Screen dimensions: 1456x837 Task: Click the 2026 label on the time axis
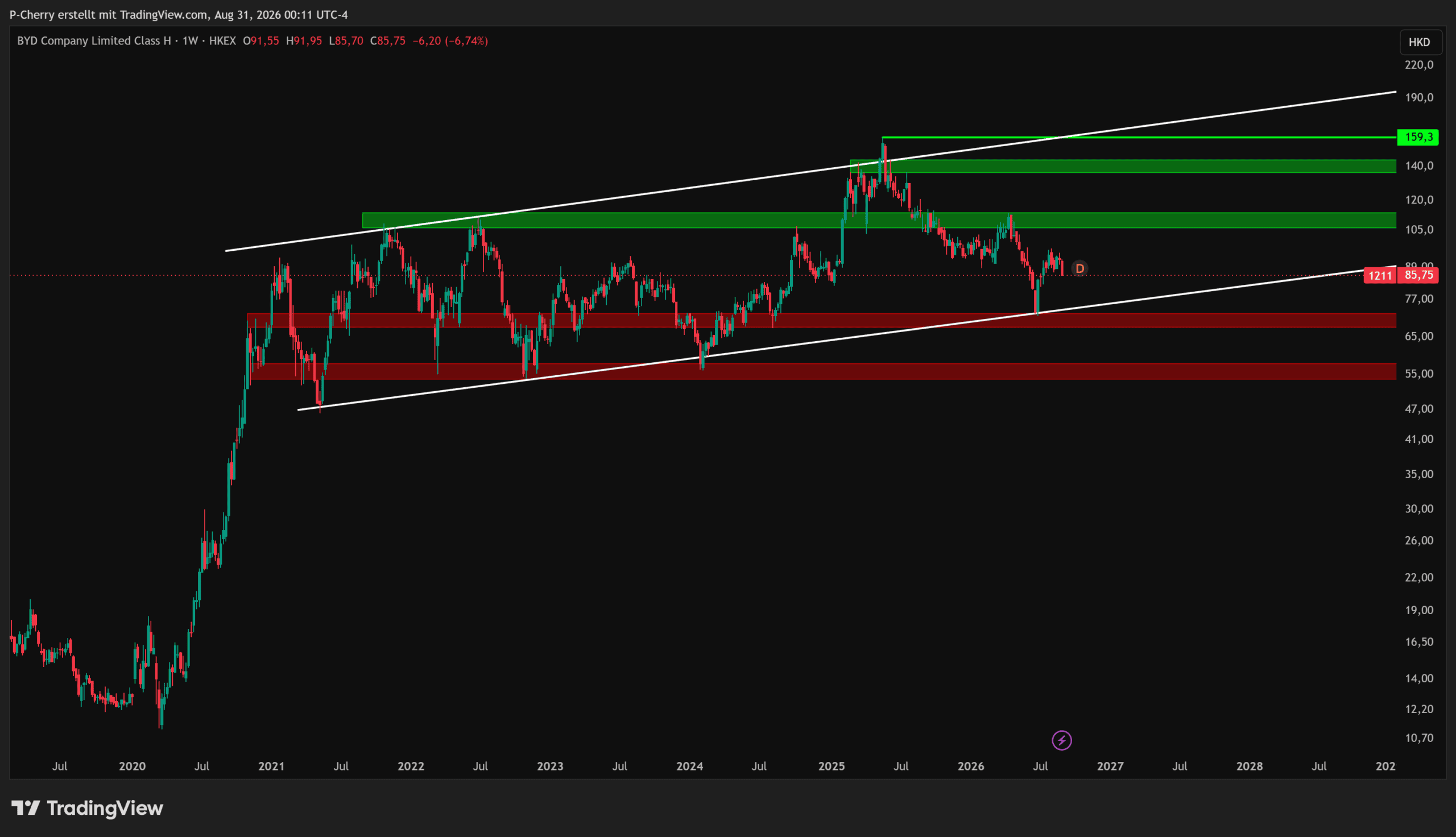971,766
